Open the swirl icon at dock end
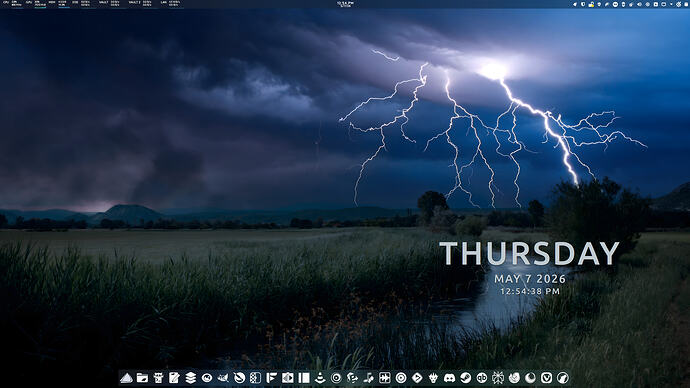This screenshot has width=690, height=388. click(x=563, y=378)
